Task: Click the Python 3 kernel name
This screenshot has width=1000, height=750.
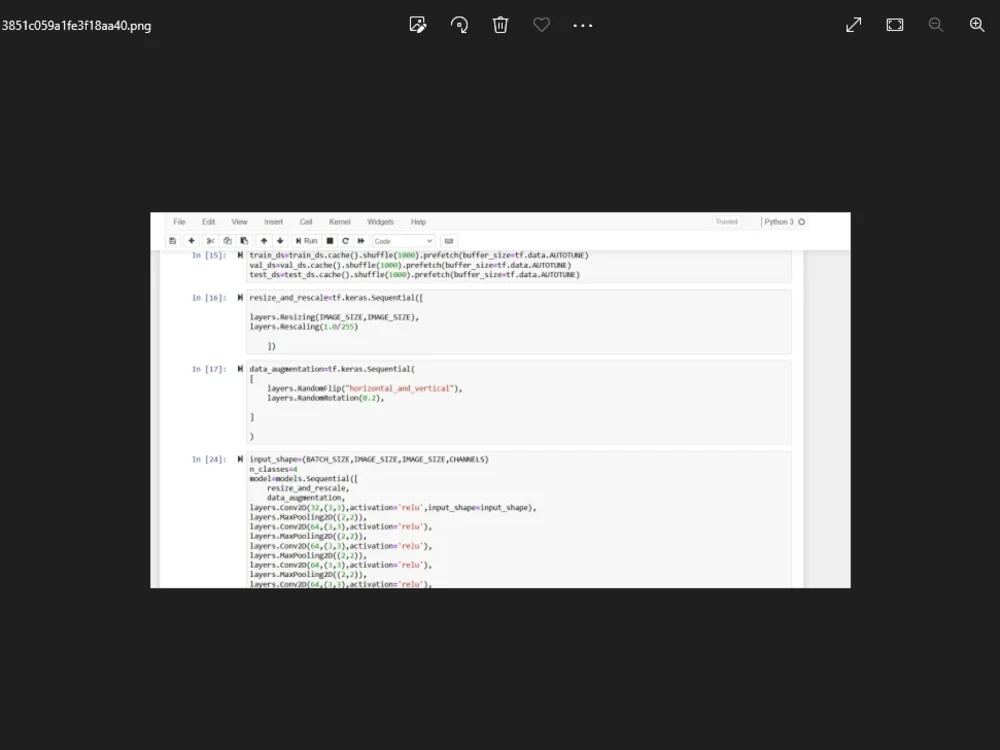Action: 779,222
